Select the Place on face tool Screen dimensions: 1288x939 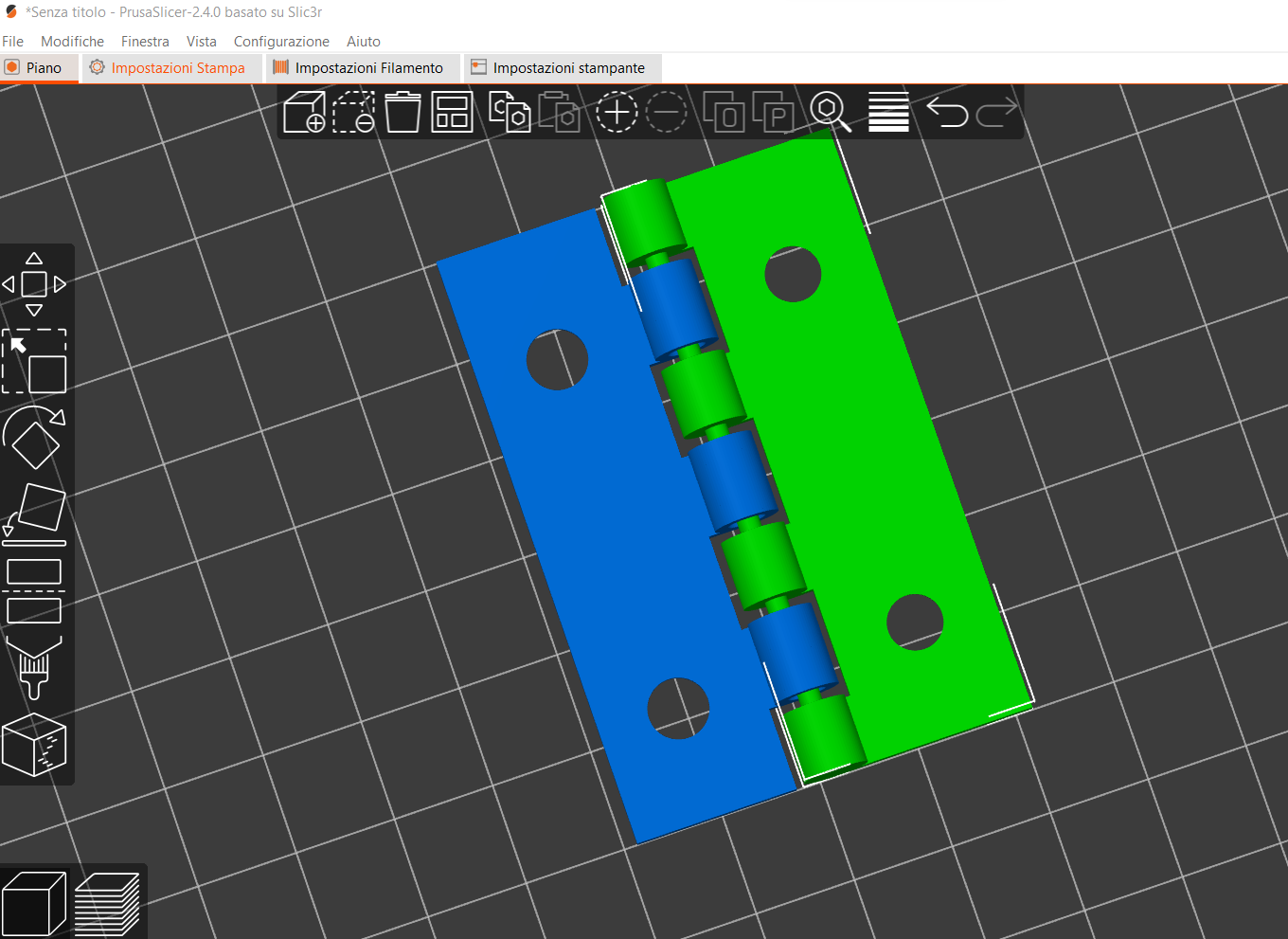[x=34, y=515]
